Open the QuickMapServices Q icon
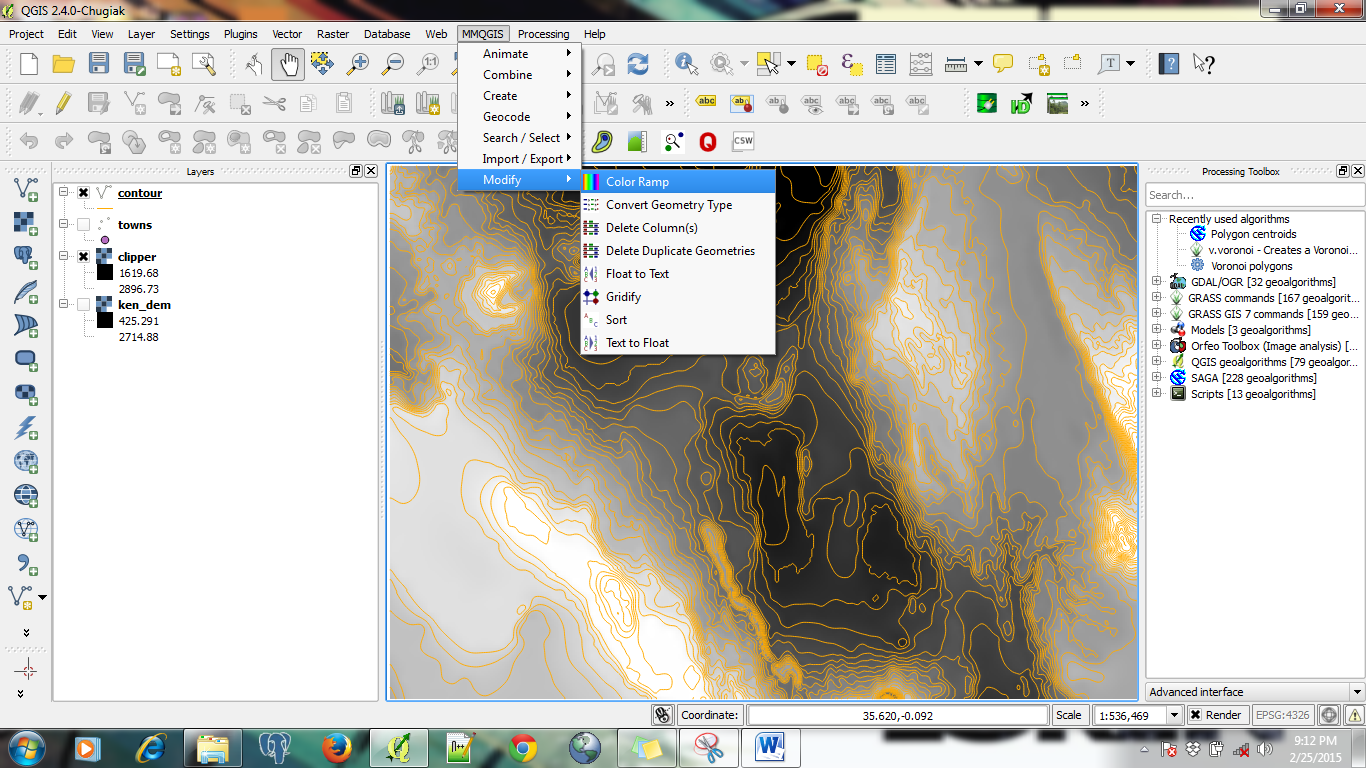1366x768 pixels. point(708,141)
